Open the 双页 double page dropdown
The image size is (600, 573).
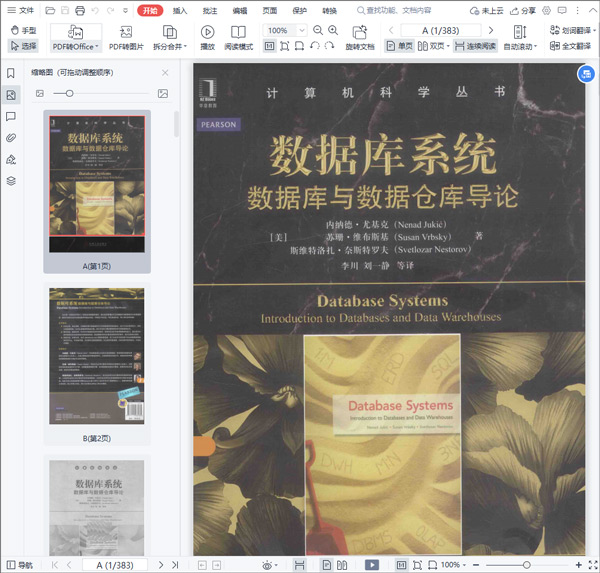434,46
